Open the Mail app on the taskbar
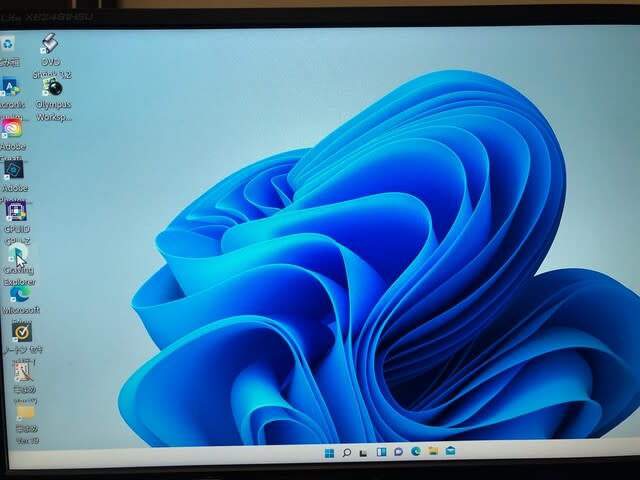 point(450,451)
